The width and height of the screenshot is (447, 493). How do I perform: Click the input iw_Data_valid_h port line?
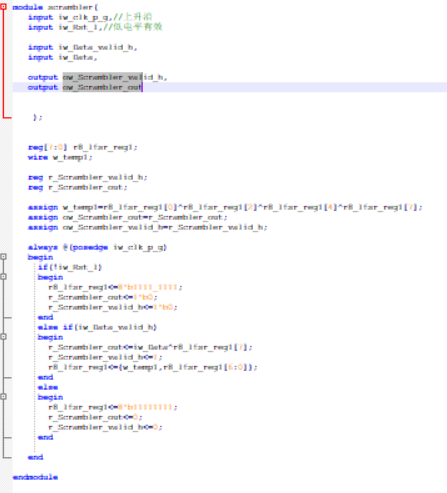point(83,47)
